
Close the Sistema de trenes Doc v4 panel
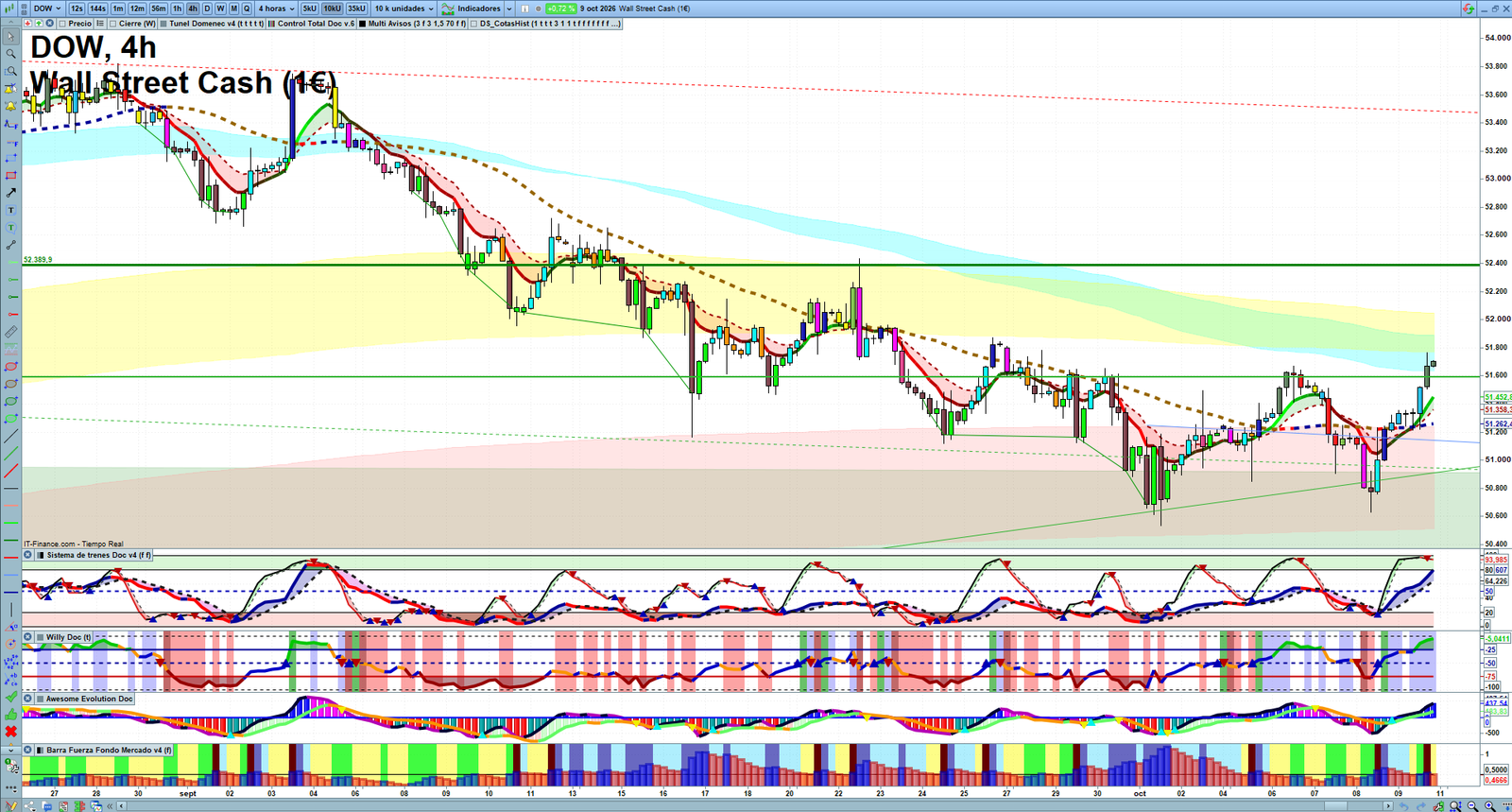coord(28,555)
